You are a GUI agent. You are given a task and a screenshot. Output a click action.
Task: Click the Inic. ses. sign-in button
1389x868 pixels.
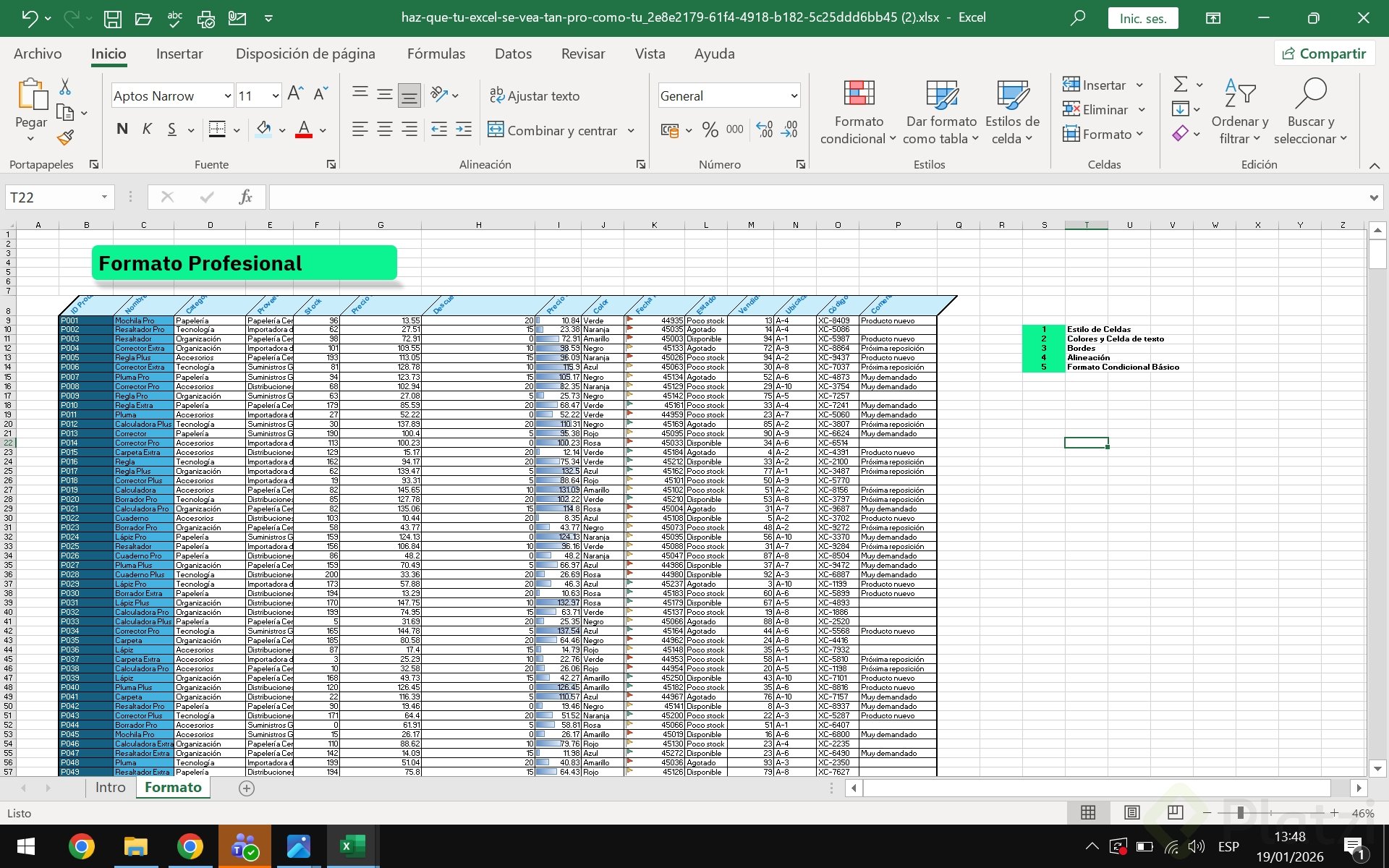[1142, 18]
